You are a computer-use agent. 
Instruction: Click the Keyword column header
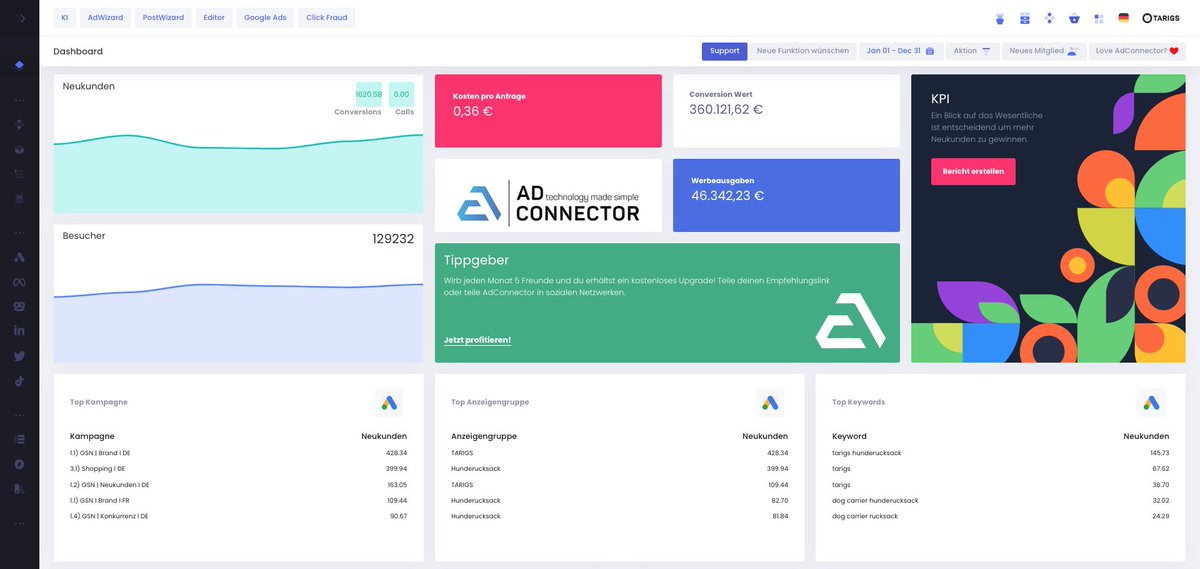tap(849, 436)
